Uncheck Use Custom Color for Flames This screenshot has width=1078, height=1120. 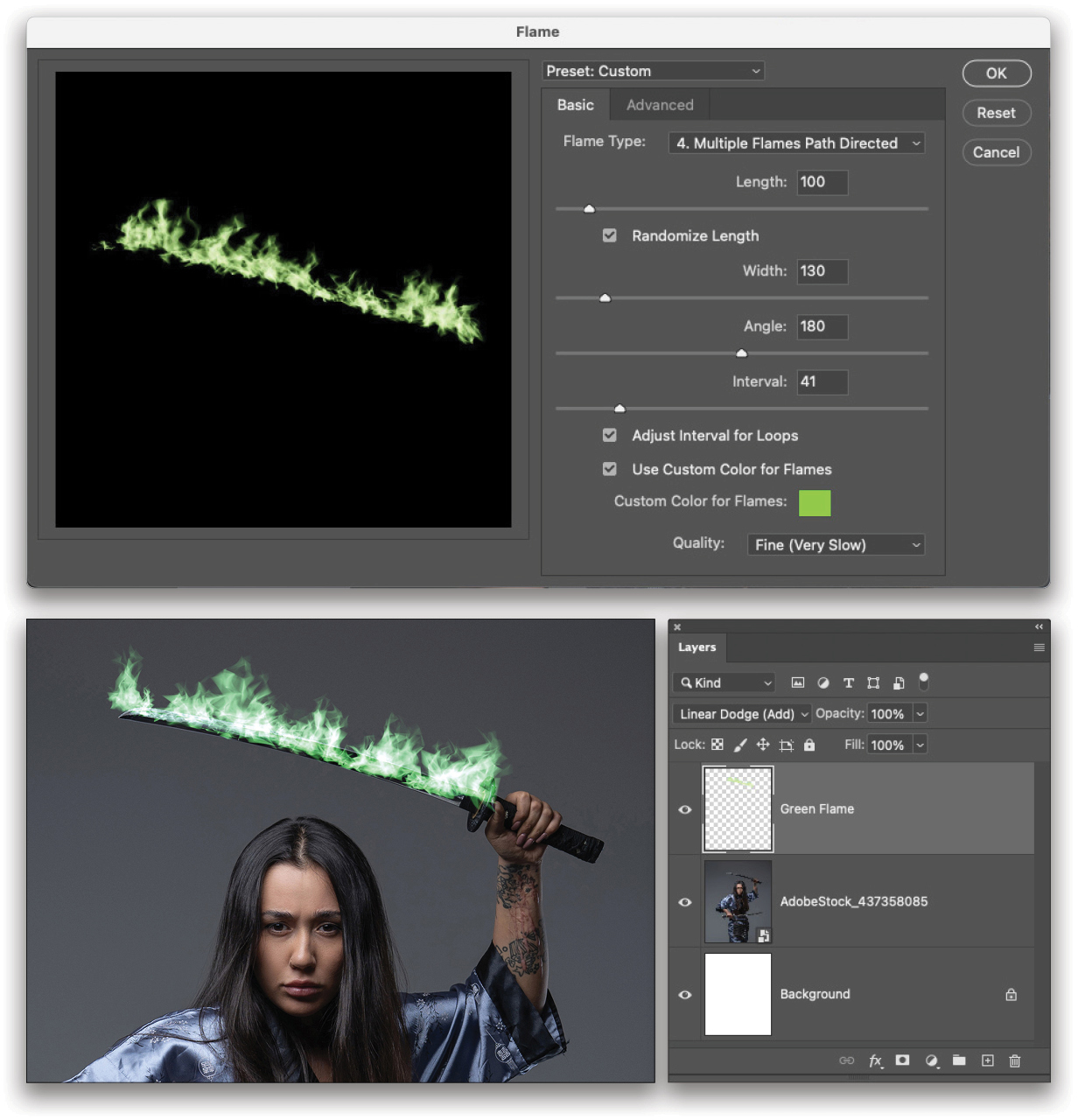coord(610,469)
